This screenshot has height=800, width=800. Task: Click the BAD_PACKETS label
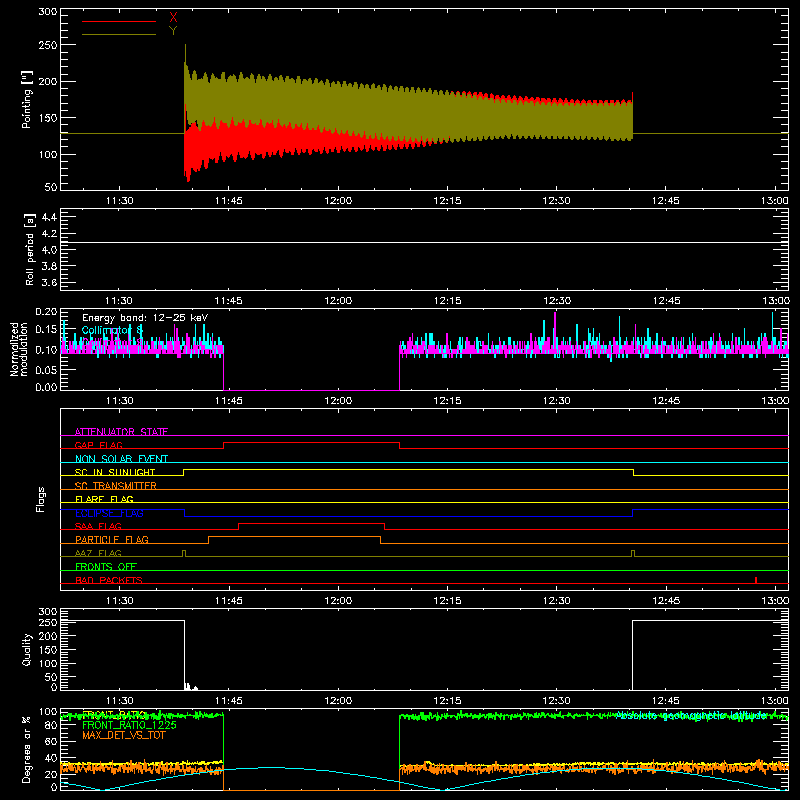coord(109,580)
